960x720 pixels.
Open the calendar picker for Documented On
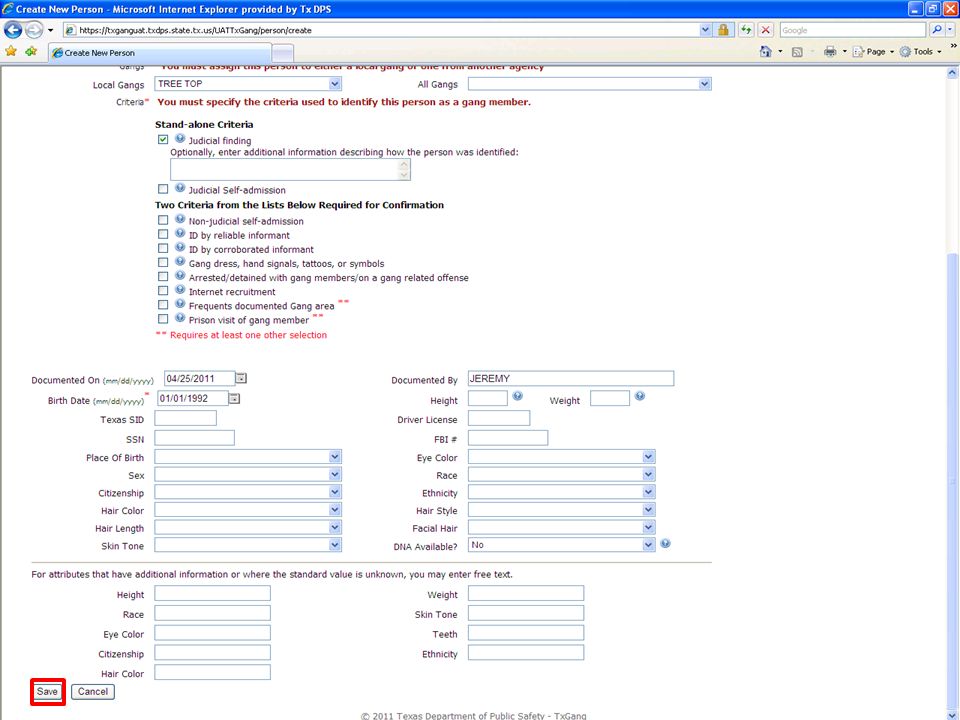pyautogui.click(x=241, y=378)
